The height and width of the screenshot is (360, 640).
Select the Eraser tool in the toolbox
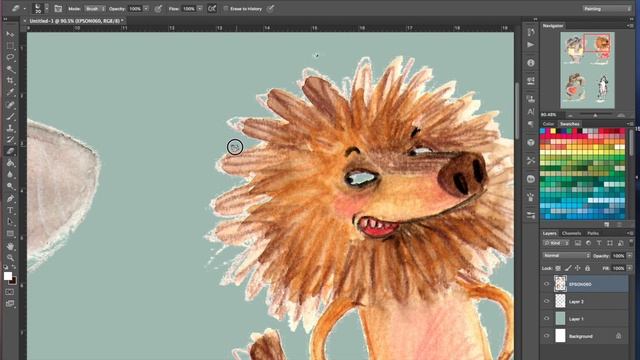click(10, 151)
